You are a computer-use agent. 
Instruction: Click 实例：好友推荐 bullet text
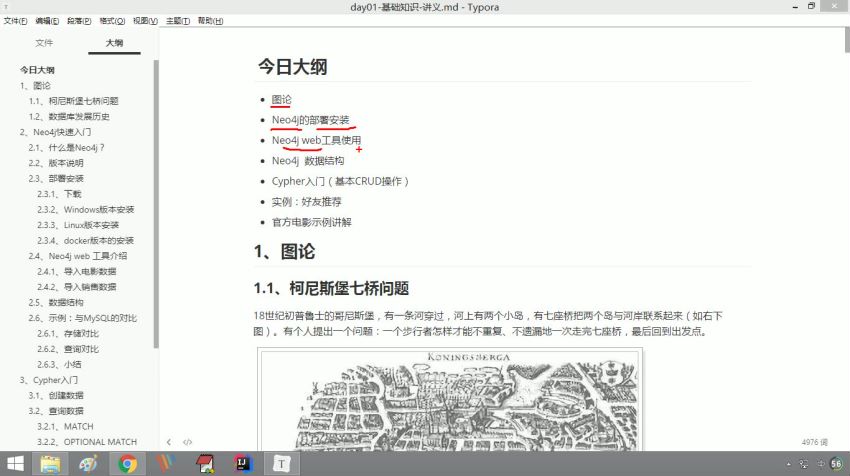coord(307,202)
